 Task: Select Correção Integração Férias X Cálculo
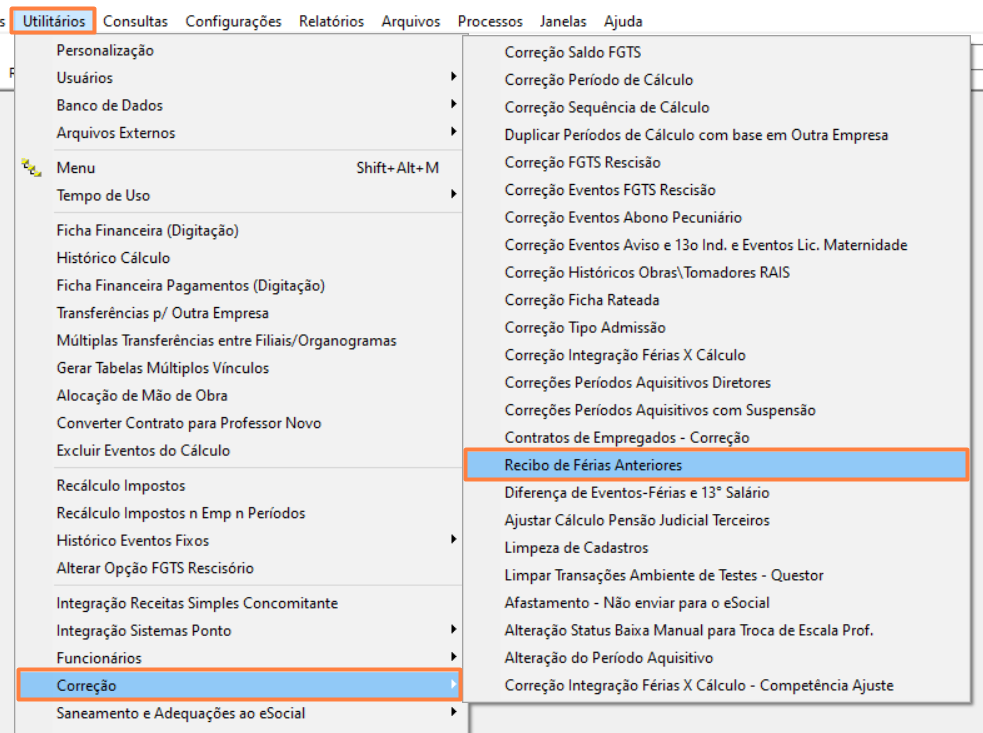(x=717, y=356)
